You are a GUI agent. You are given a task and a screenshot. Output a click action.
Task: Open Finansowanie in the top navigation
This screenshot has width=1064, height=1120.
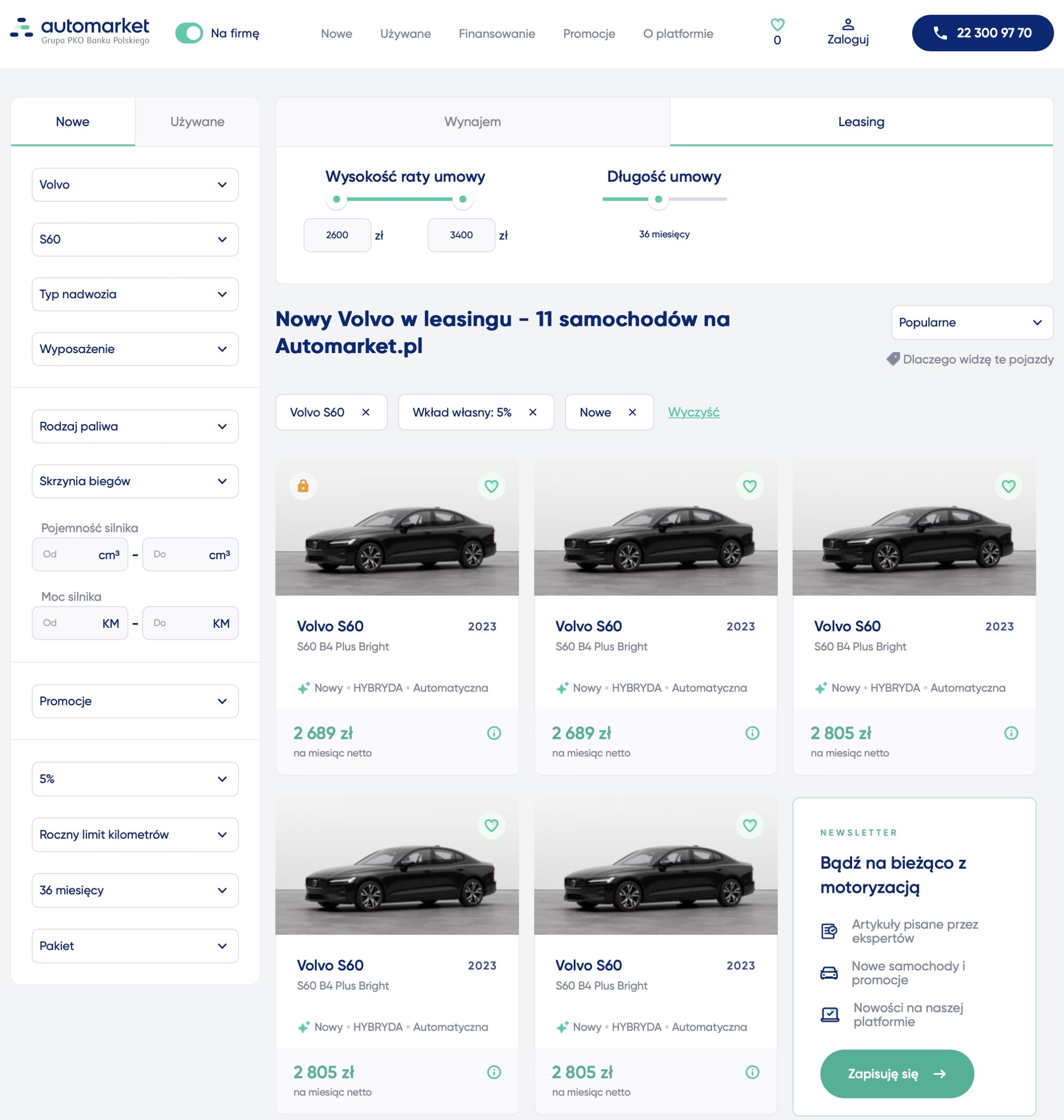pyautogui.click(x=497, y=33)
